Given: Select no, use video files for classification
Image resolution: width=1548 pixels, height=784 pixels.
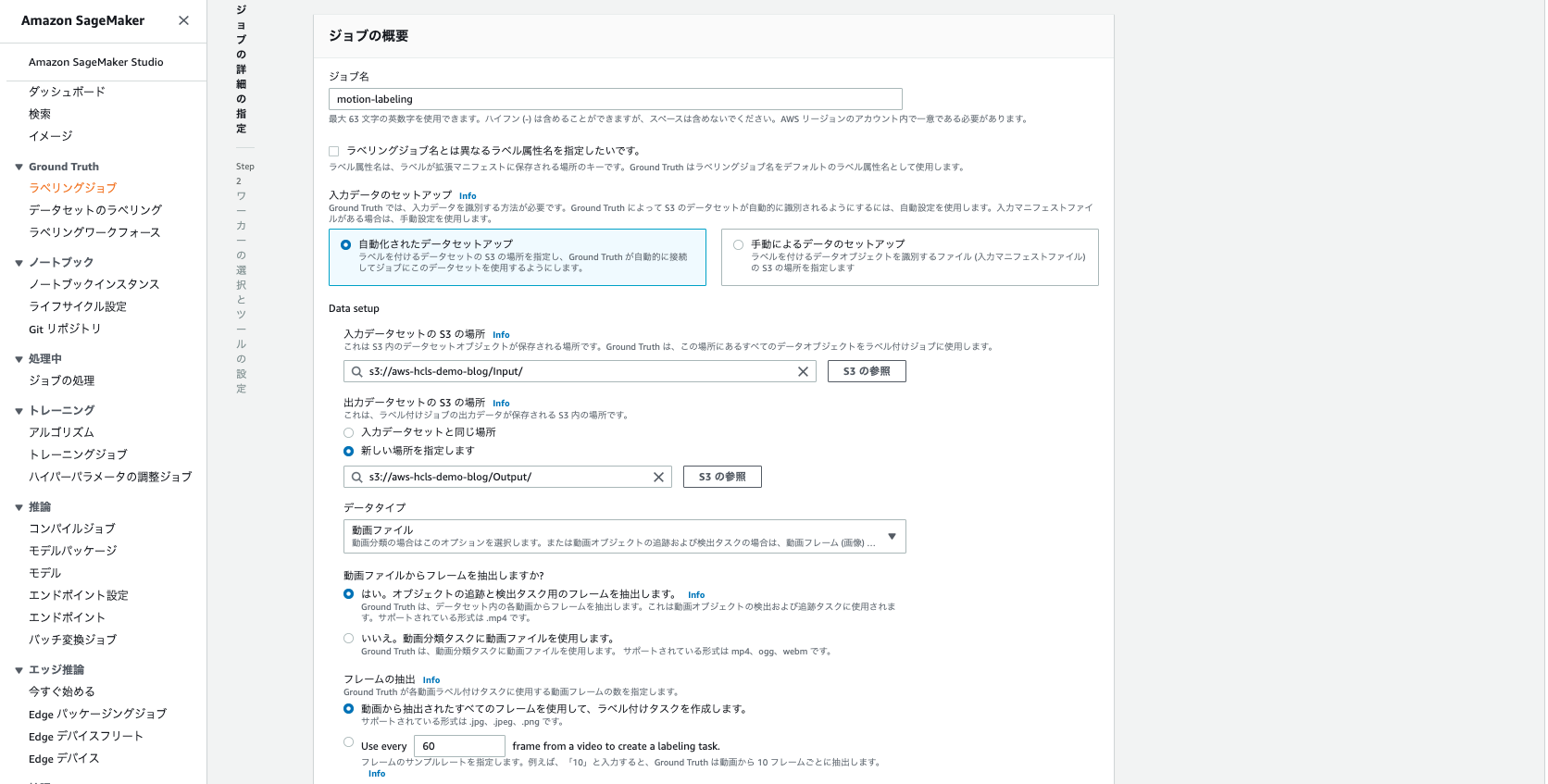Looking at the screenshot, I should [x=348, y=638].
